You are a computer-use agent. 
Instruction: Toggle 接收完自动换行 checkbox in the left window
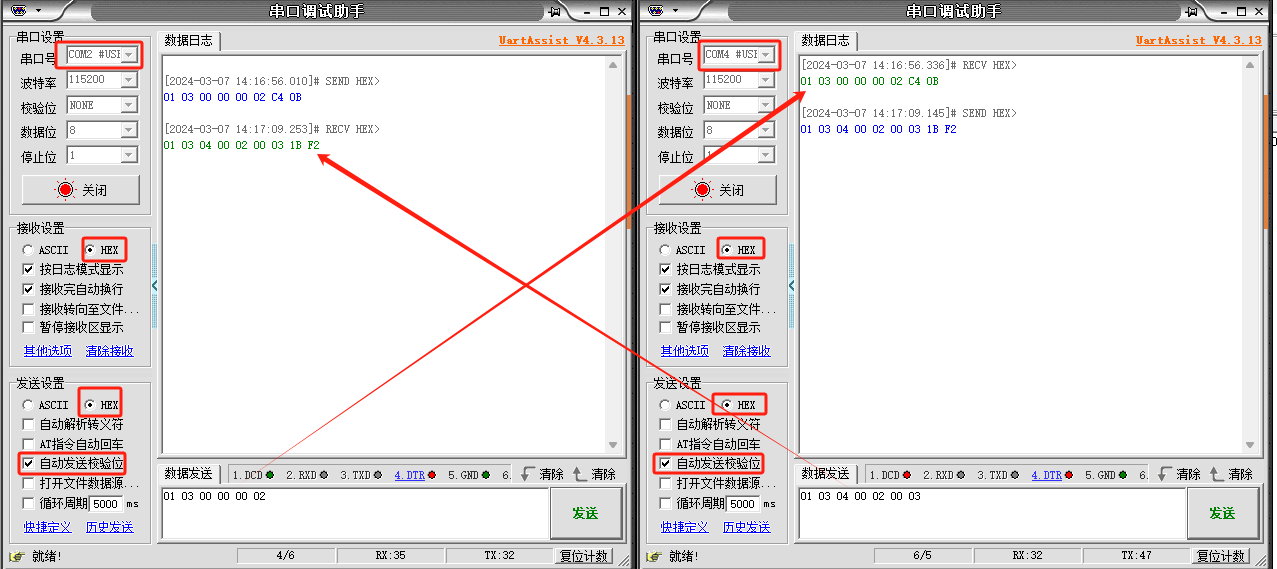pyautogui.click(x=29, y=289)
